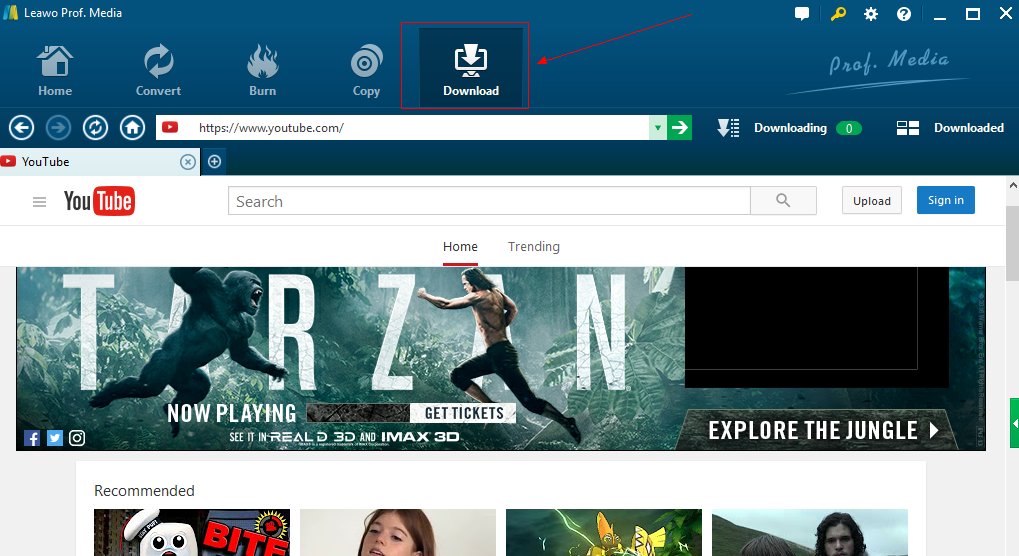Viewport: 1019px width, 556px height.
Task: Click the green go arrow beside URL
Action: [x=680, y=127]
